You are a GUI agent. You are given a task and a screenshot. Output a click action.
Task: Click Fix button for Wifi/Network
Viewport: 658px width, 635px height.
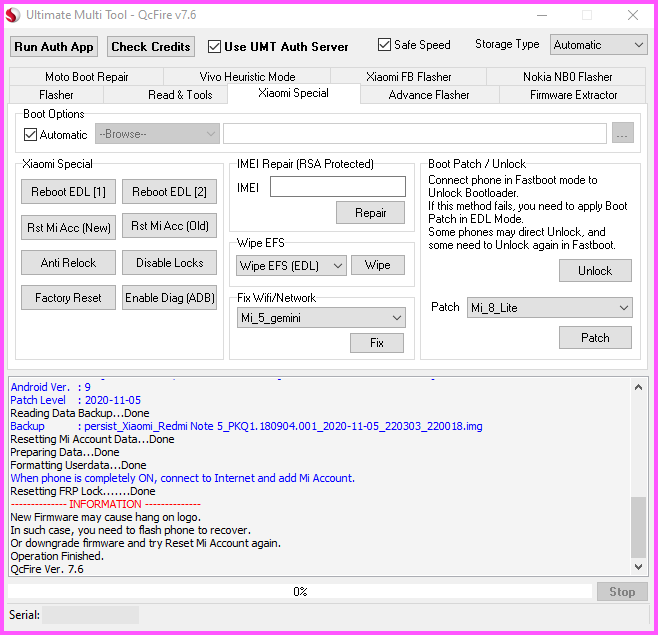point(377,343)
